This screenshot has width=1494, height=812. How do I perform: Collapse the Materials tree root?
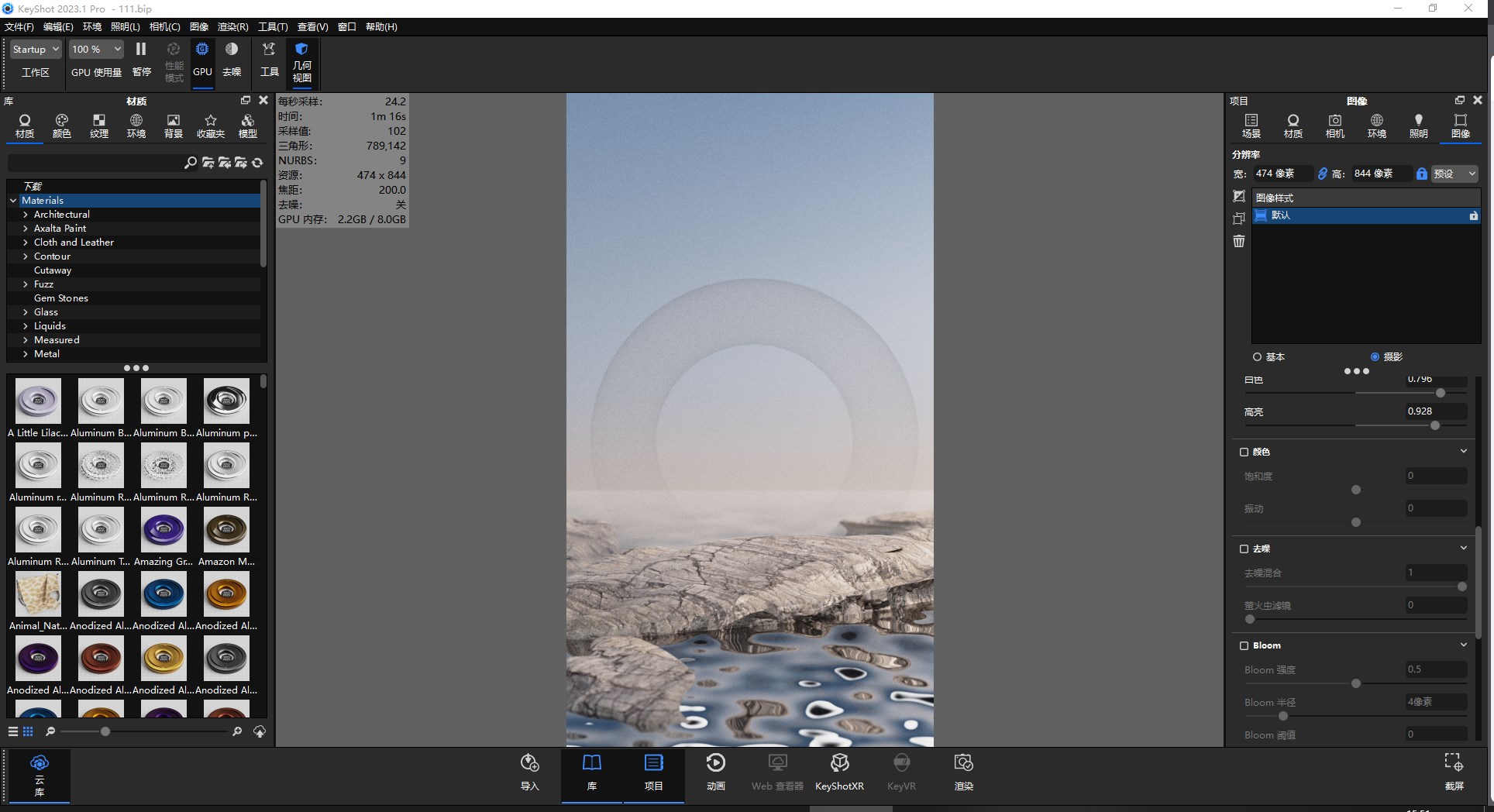[x=13, y=201]
